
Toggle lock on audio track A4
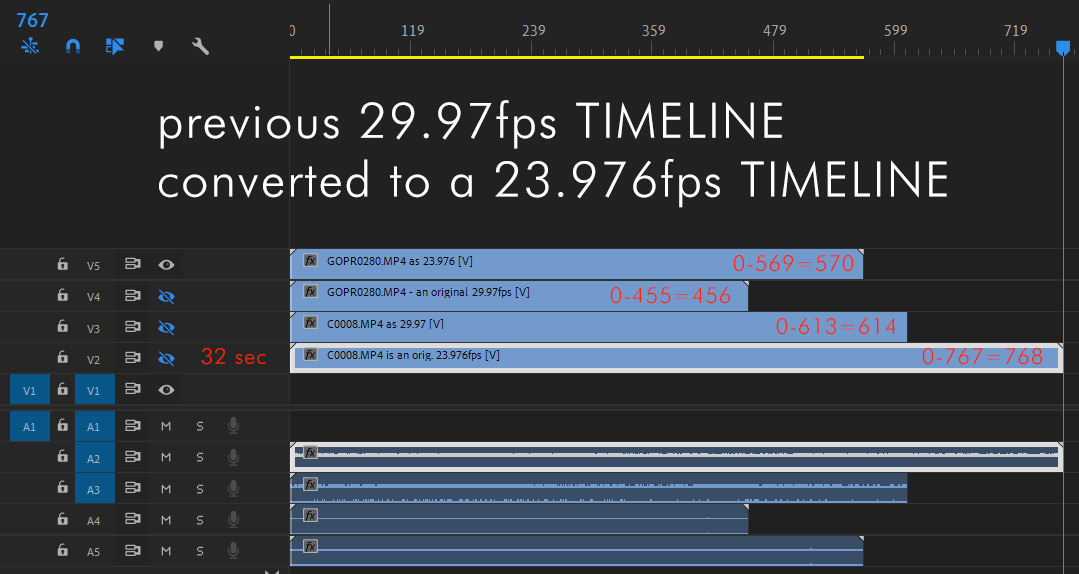pos(63,520)
